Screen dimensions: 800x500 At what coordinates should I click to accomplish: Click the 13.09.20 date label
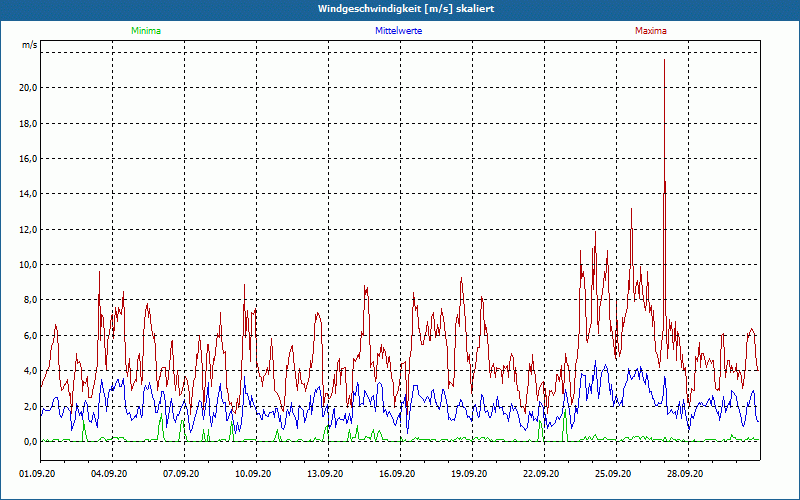[x=325, y=474]
